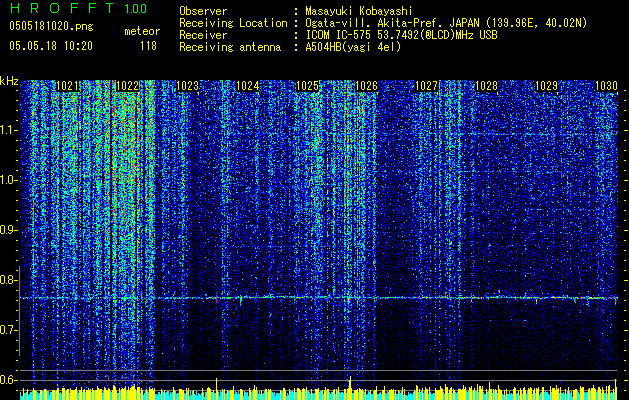This screenshot has width=629, height=400.
Task: Click the 0.9 frequency axis label
Action: click(x=8, y=230)
